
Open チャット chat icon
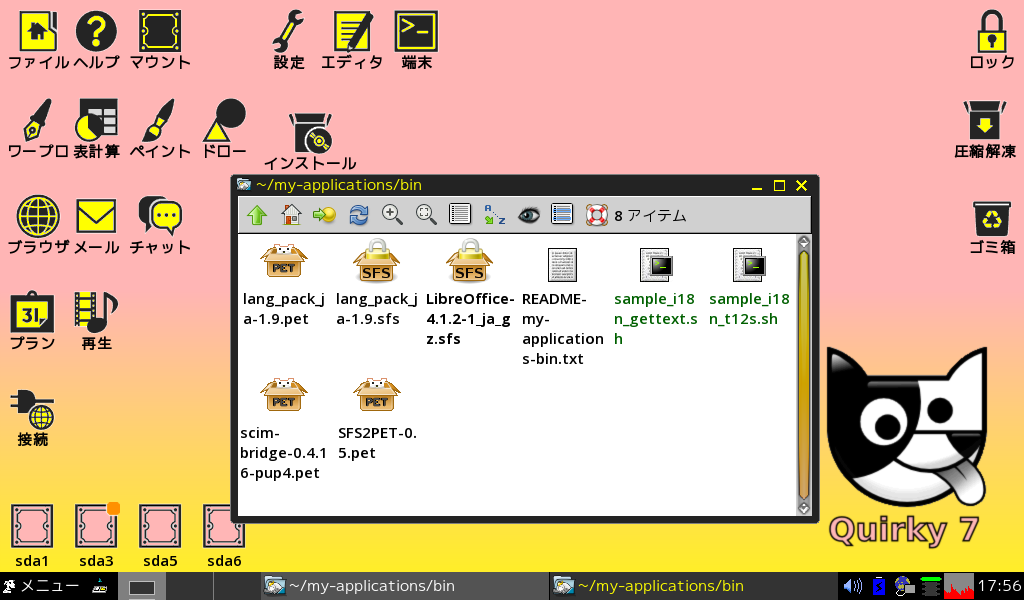click(160, 225)
